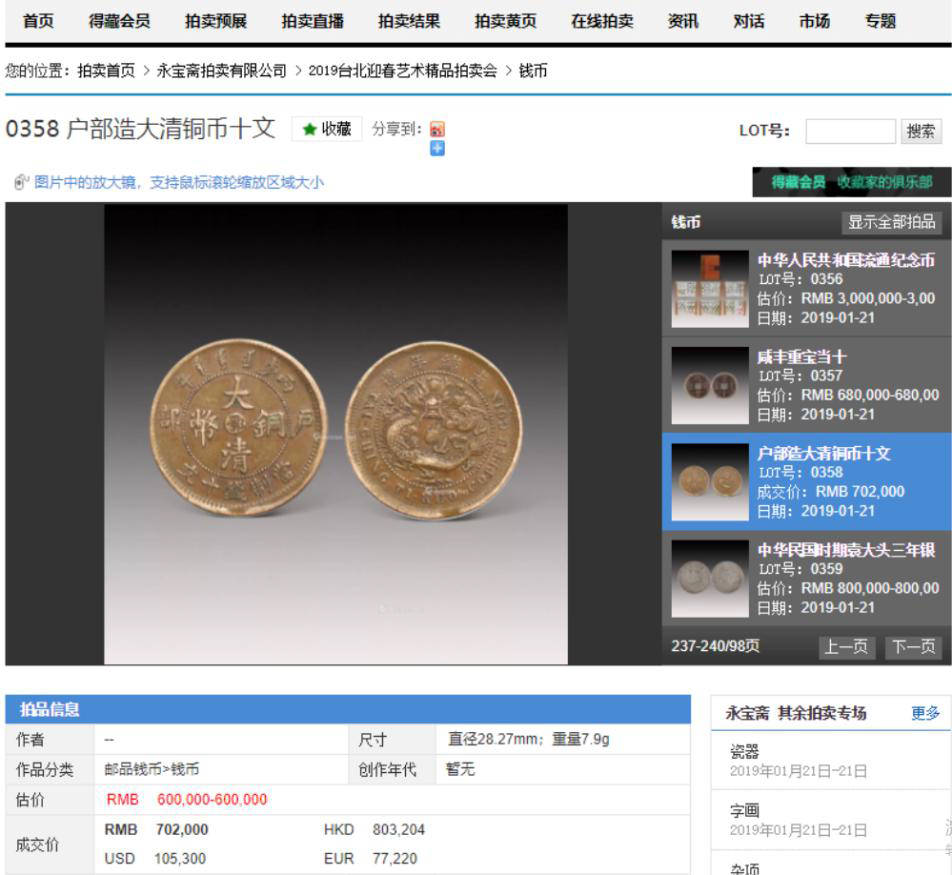
Task: Click the green star to favorite this lot
Action: [310, 129]
